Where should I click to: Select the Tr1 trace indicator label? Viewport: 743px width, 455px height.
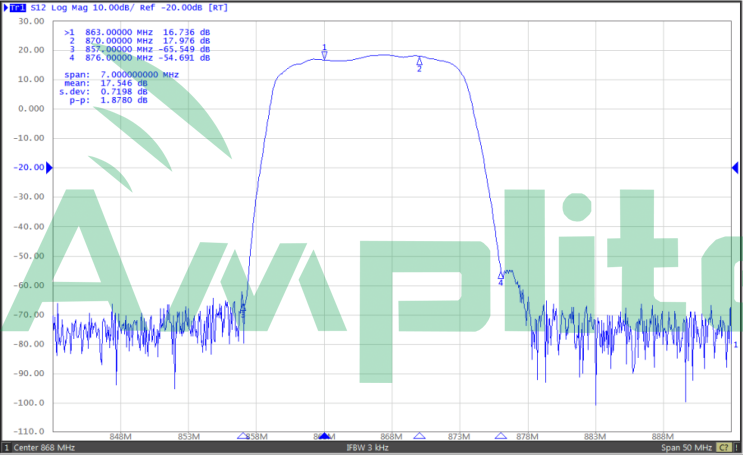(x=18, y=8)
